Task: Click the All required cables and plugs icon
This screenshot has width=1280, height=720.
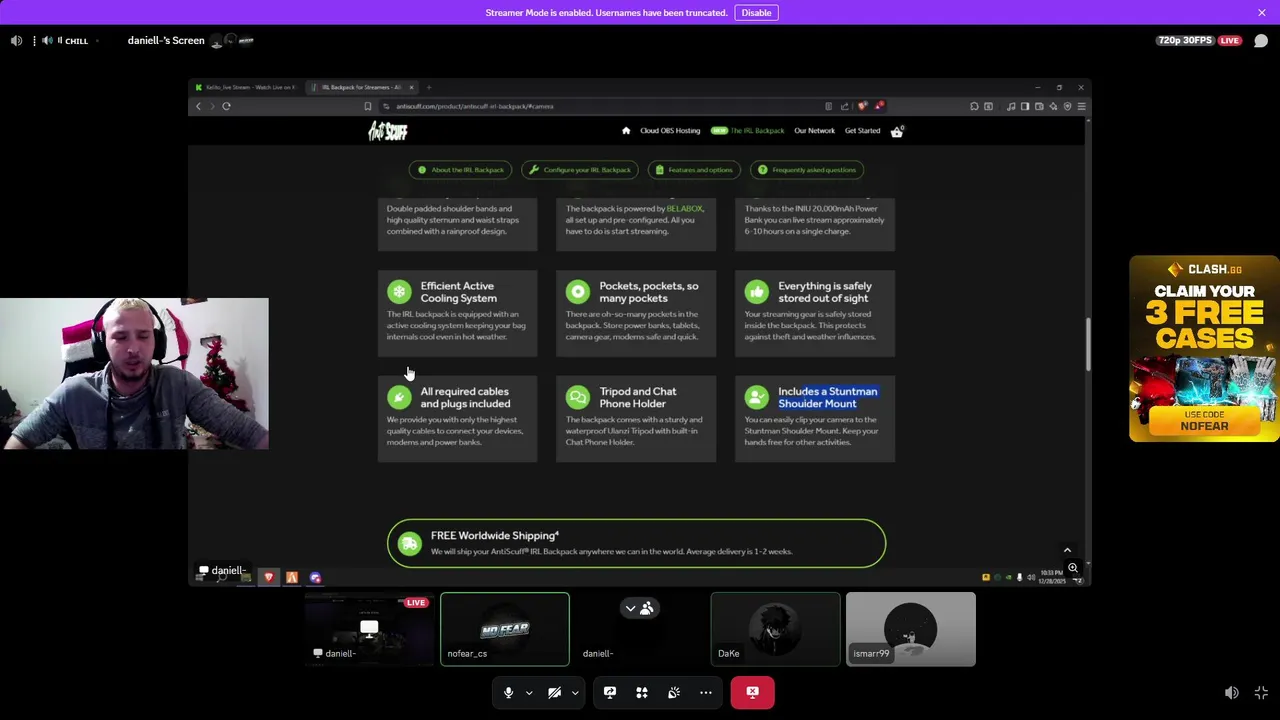Action: click(x=399, y=397)
